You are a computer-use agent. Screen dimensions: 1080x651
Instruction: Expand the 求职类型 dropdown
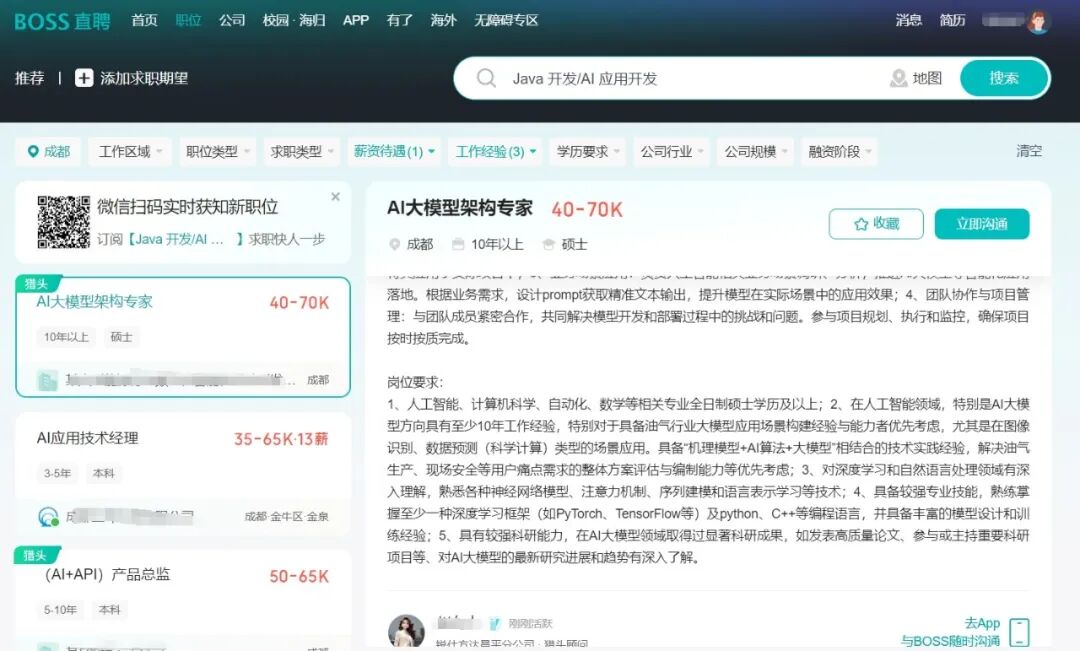tap(302, 152)
